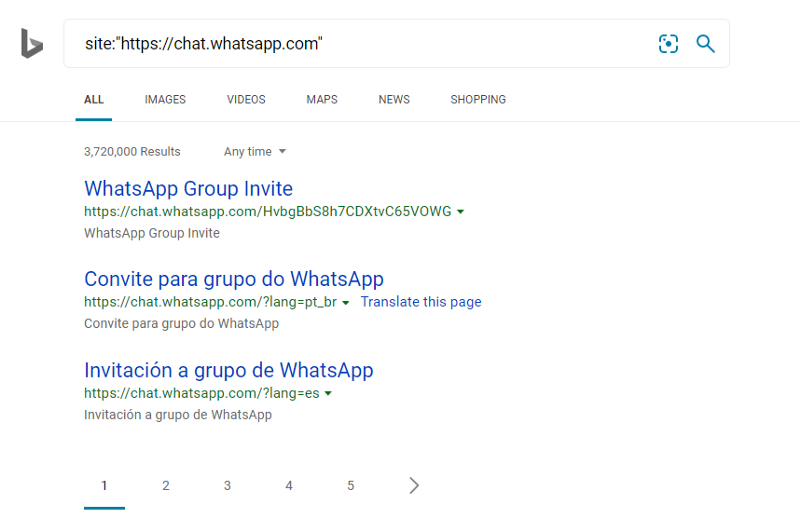This screenshot has width=800, height=531.
Task: Go to results page 3
Action: 227,486
